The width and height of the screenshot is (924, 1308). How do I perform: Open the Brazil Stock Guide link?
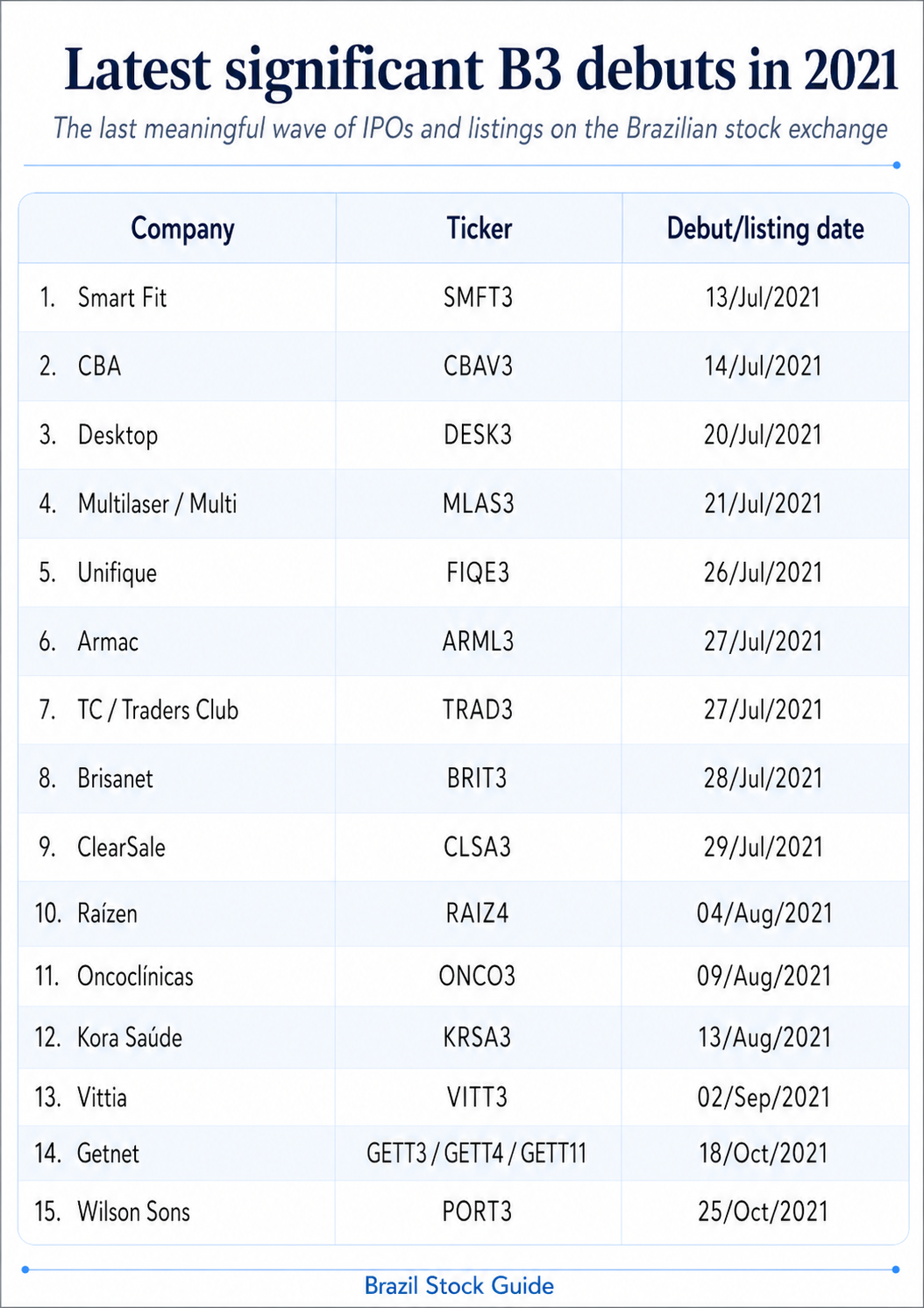click(459, 1285)
